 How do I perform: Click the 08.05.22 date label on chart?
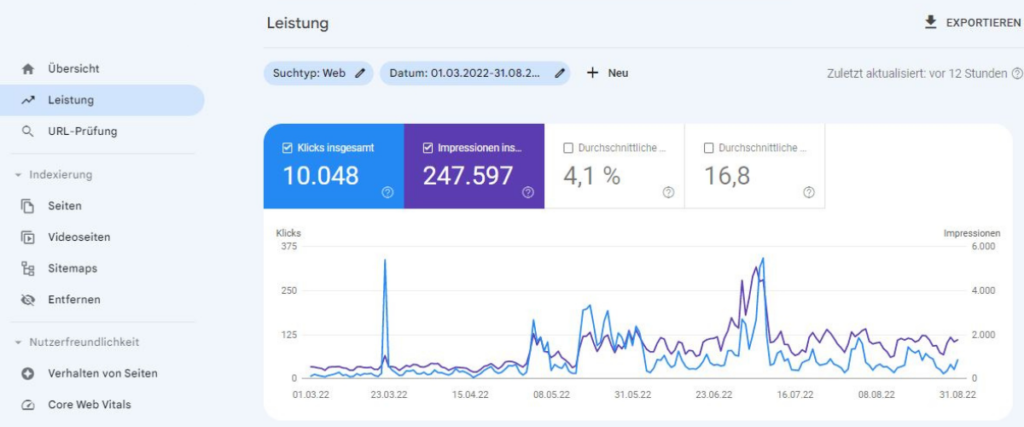tap(551, 395)
